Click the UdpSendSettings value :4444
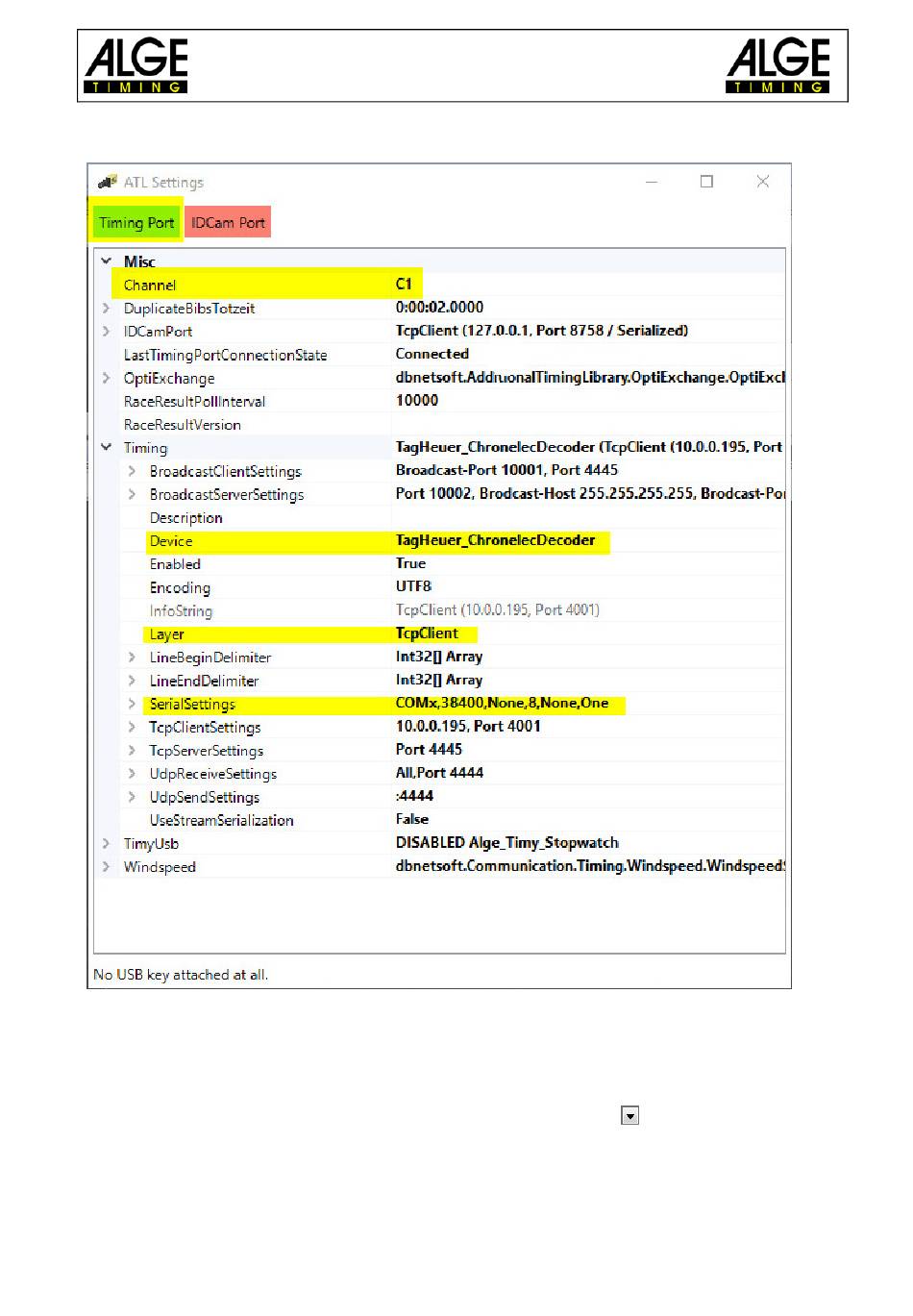 click(x=414, y=796)
